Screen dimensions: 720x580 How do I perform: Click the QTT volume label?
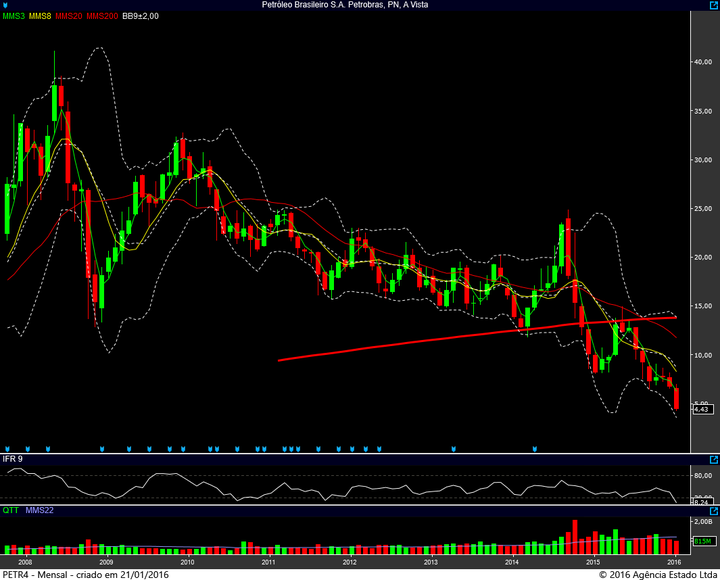(11, 510)
